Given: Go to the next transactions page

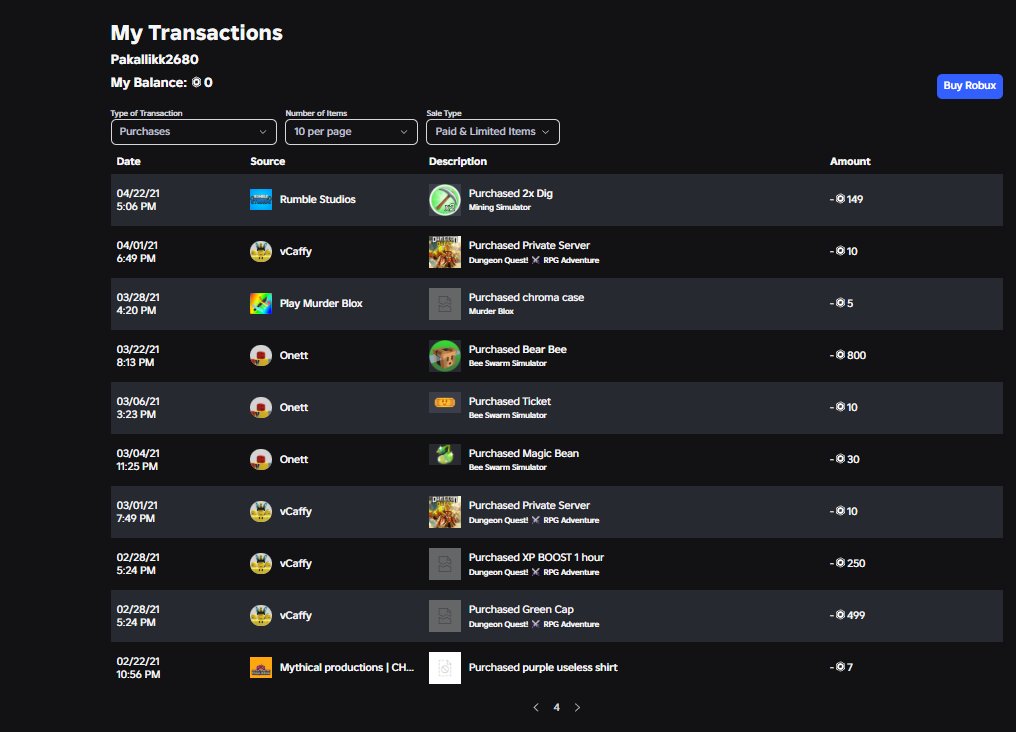Looking at the screenshot, I should point(577,707).
